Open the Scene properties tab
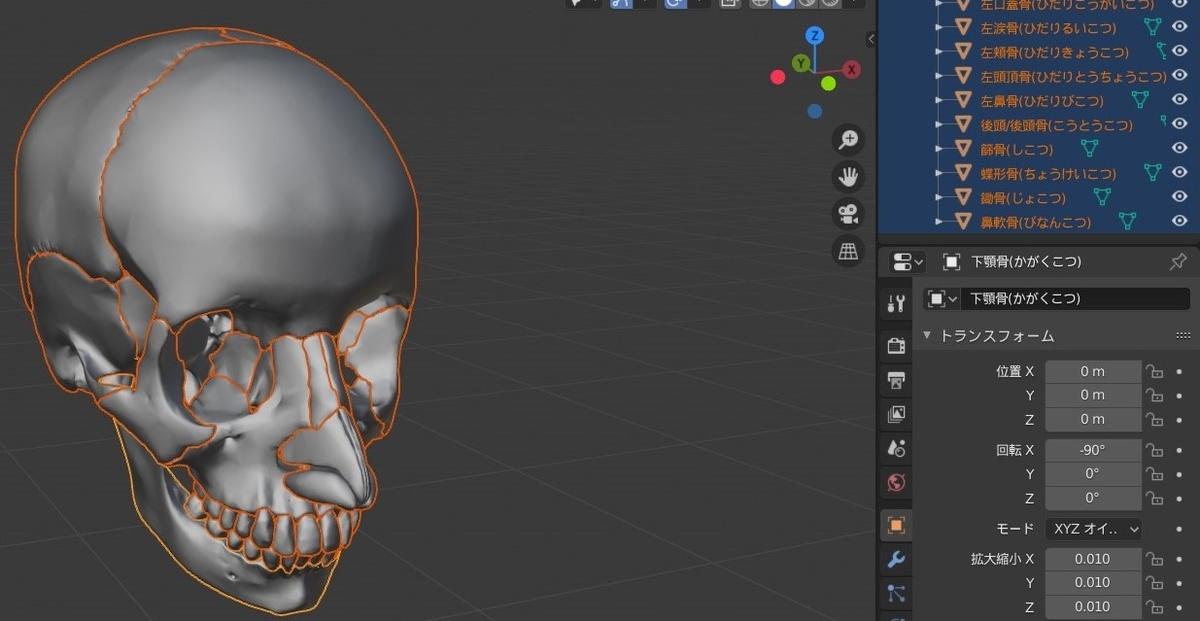 [x=896, y=449]
